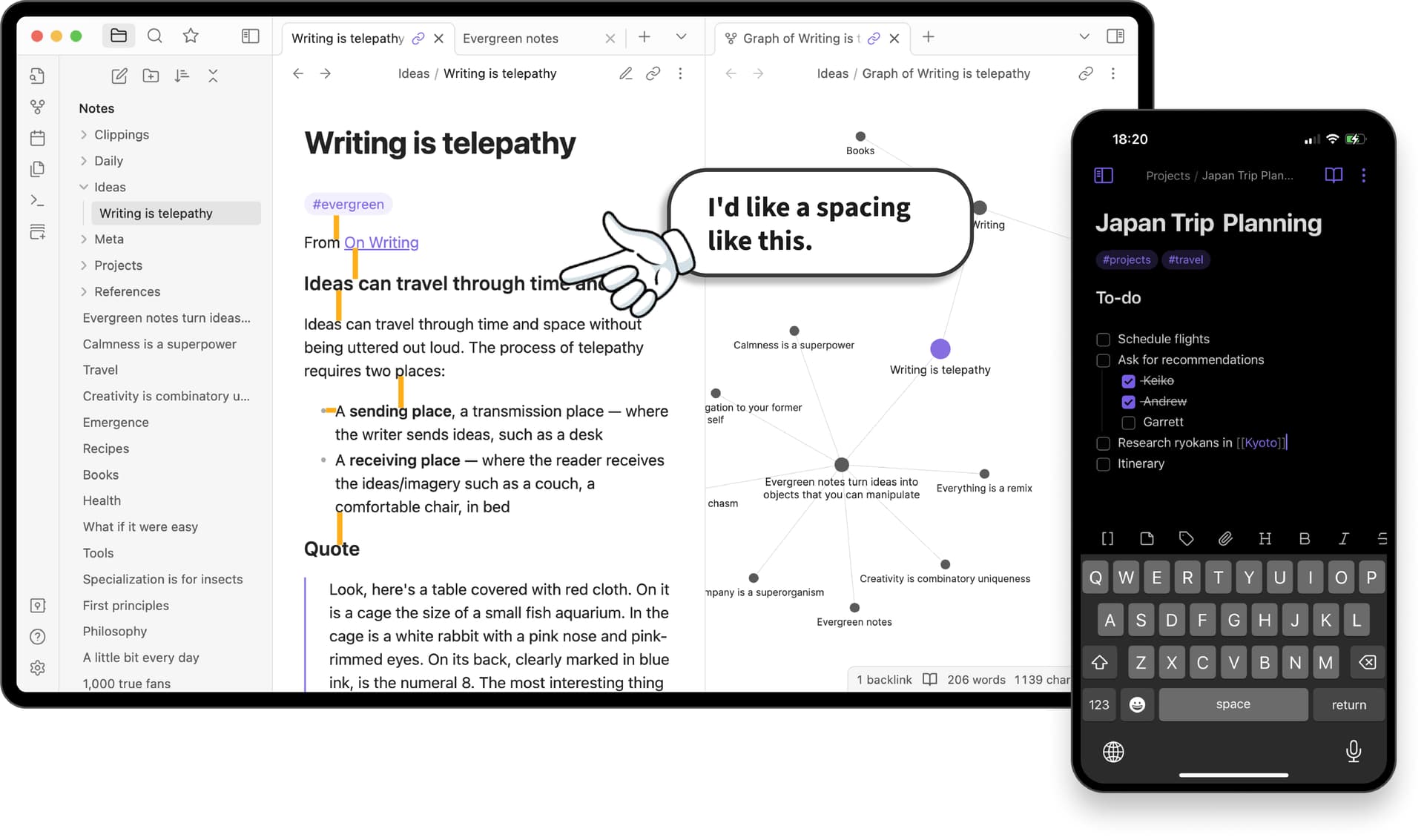The image size is (1424, 840).
Task: Open search in sidebar
Action: tap(154, 36)
